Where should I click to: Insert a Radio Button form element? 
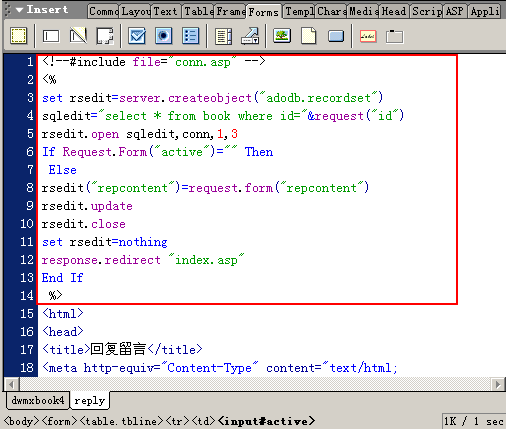coord(164,36)
